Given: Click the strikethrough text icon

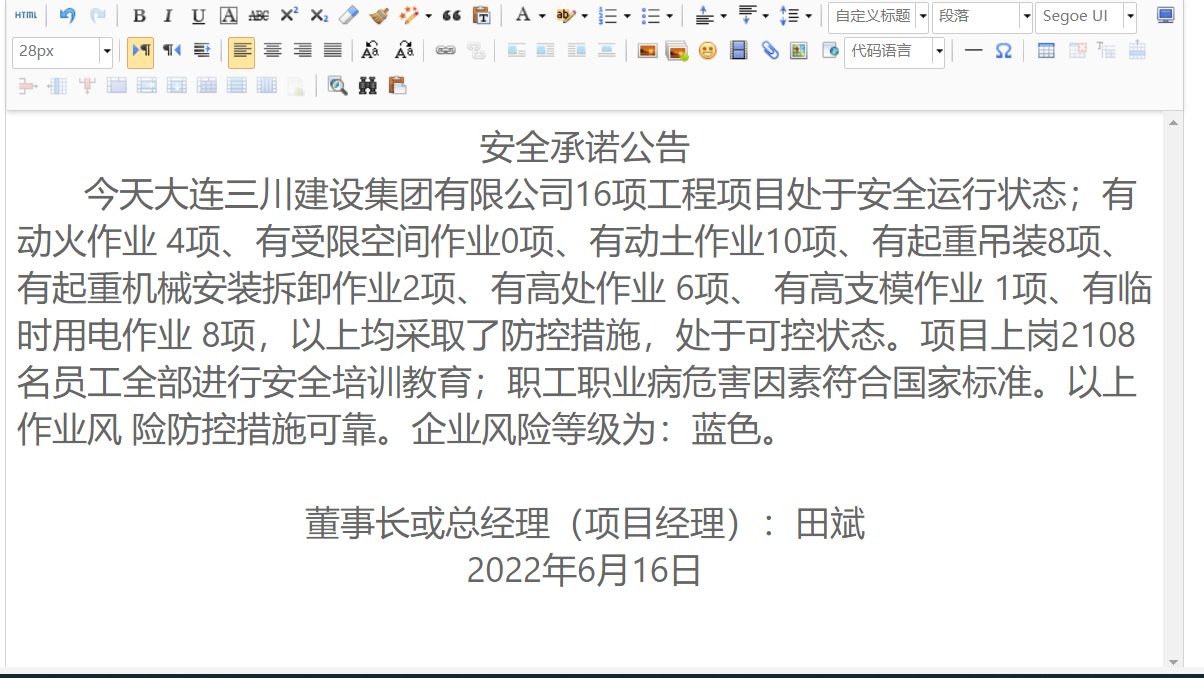Looking at the screenshot, I should click(258, 16).
